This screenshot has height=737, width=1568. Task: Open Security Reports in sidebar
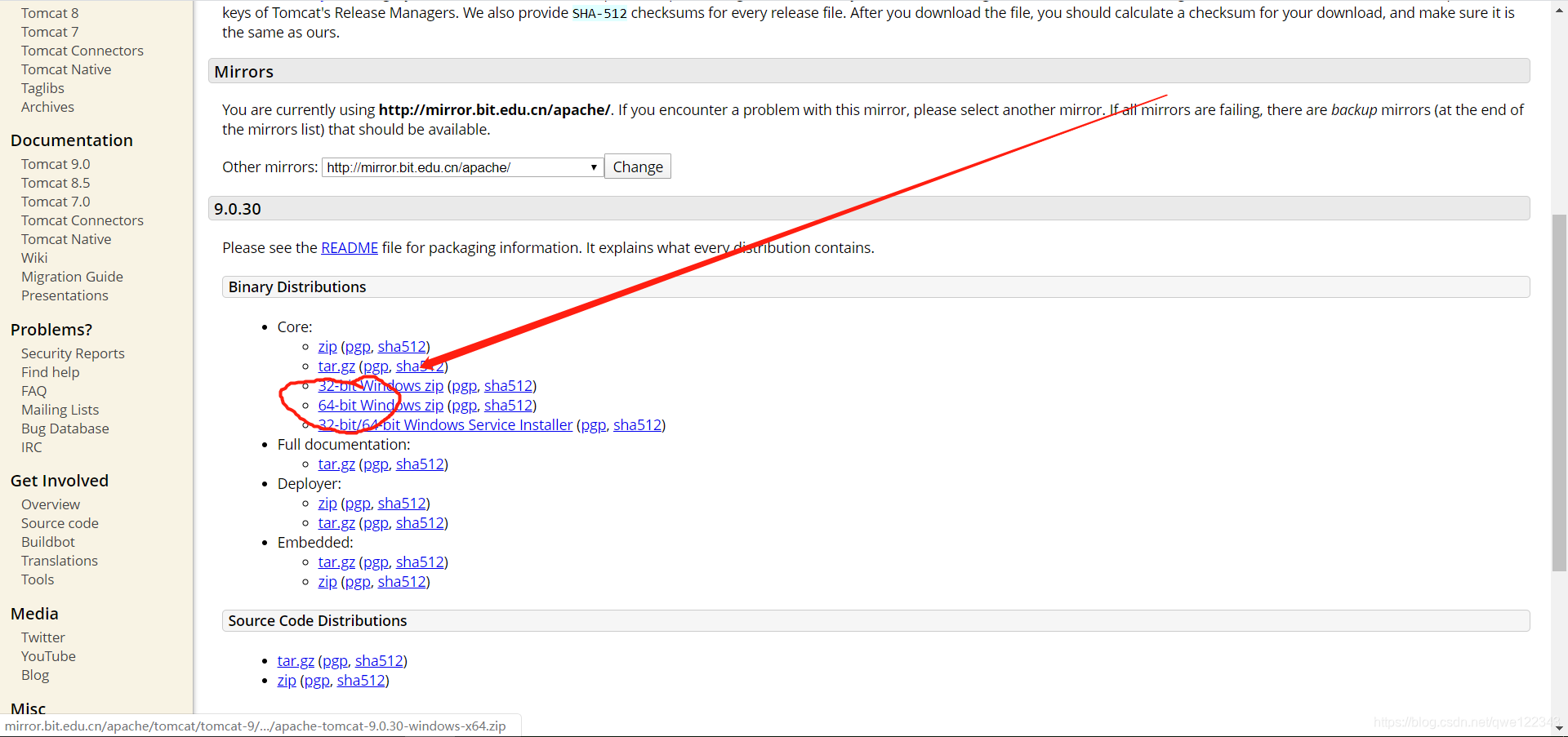[73, 353]
